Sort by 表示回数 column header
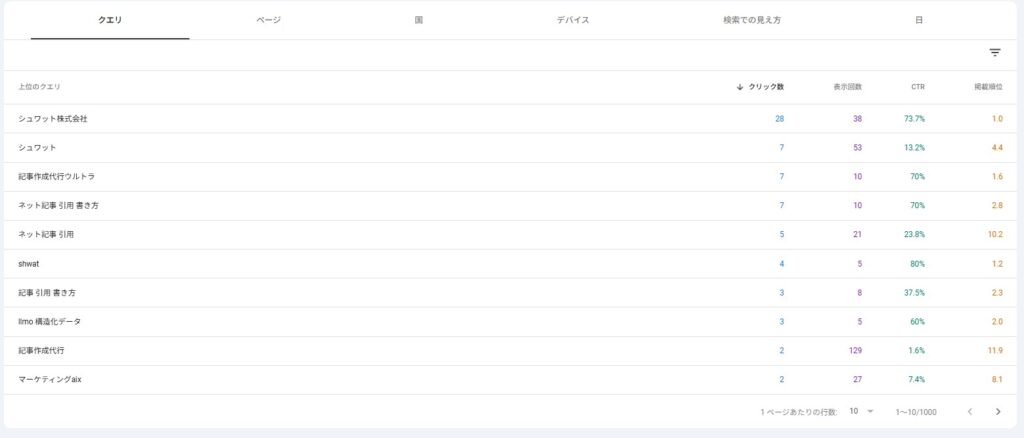 coord(847,87)
